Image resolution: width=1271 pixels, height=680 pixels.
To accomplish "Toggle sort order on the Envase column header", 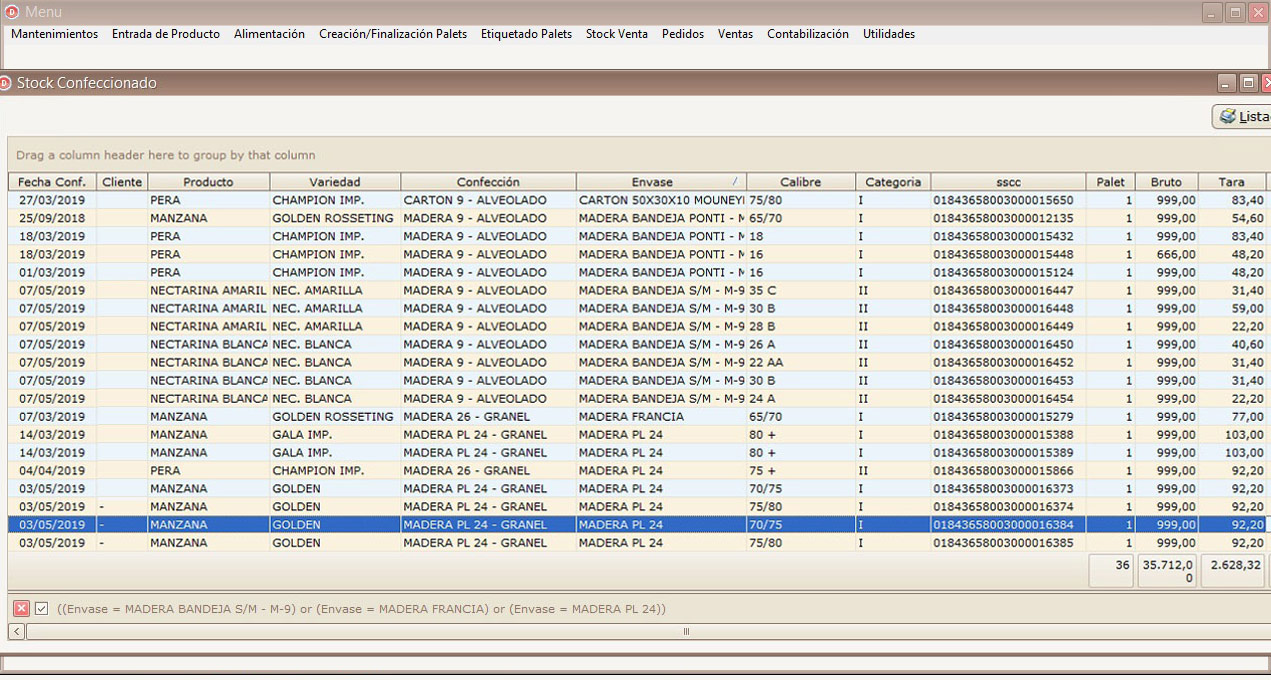I will 661,182.
